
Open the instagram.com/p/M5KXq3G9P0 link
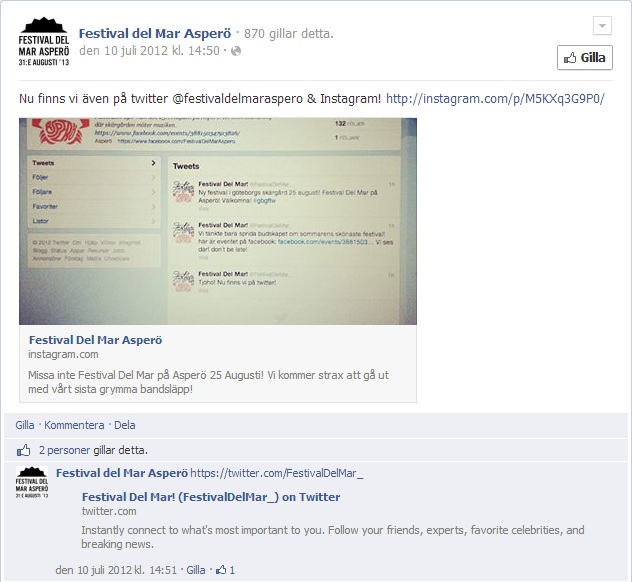pyautogui.click(x=495, y=99)
